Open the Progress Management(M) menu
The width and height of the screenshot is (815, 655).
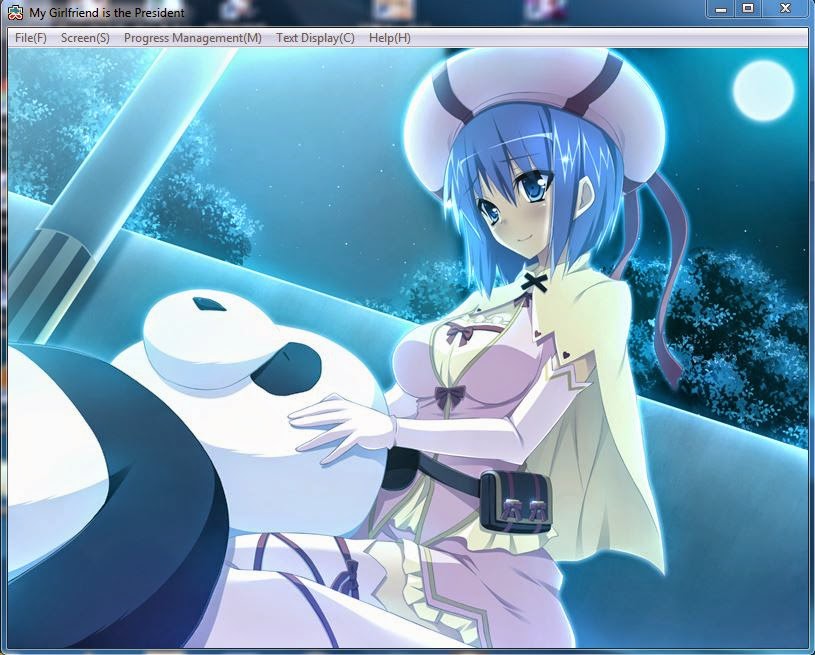tap(192, 38)
